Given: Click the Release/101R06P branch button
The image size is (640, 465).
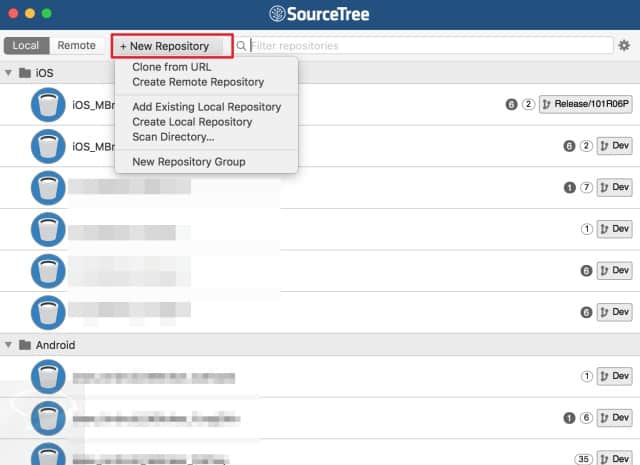Looking at the screenshot, I should [x=586, y=104].
